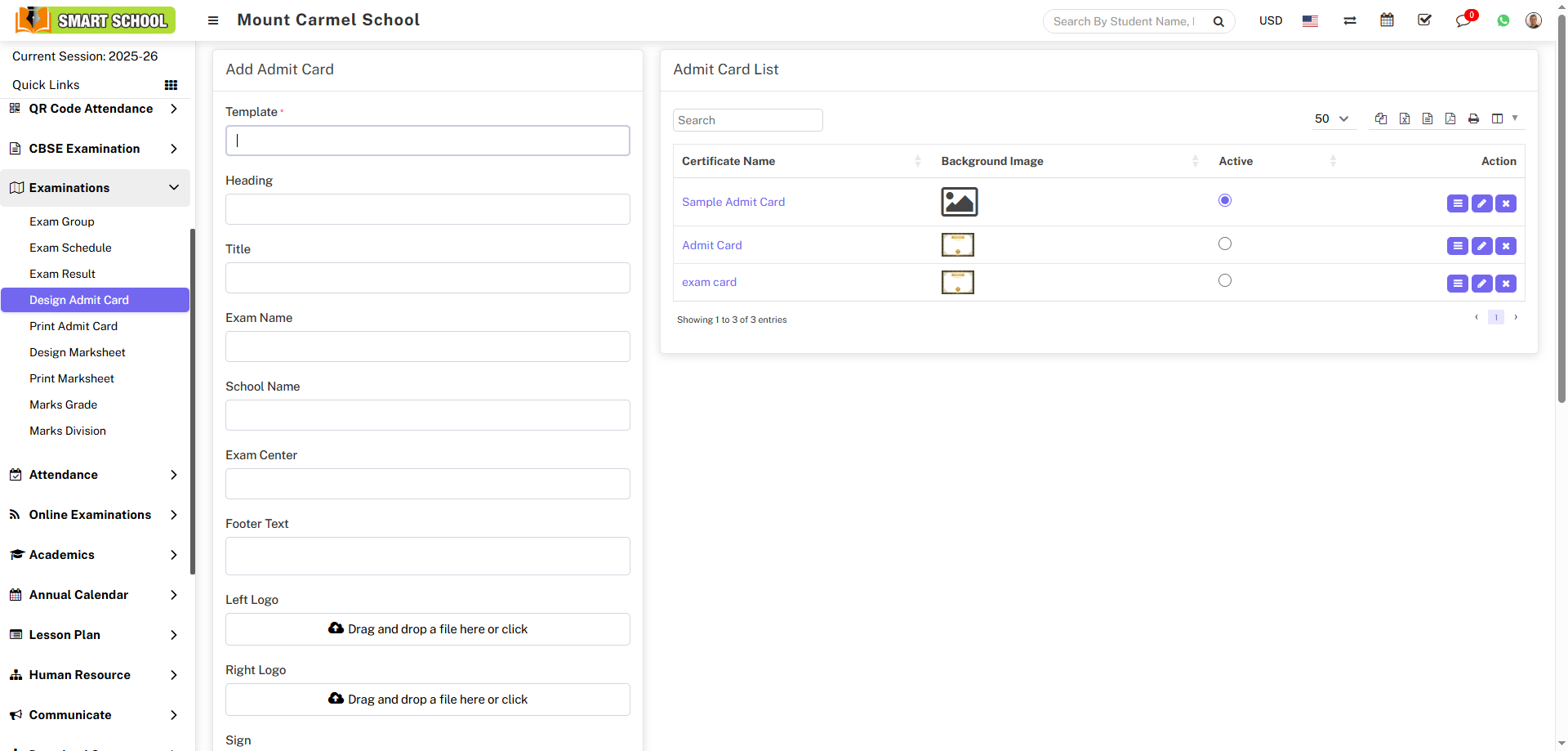
Task: Set Admit Card as active
Action: pyautogui.click(x=1224, y=243)
